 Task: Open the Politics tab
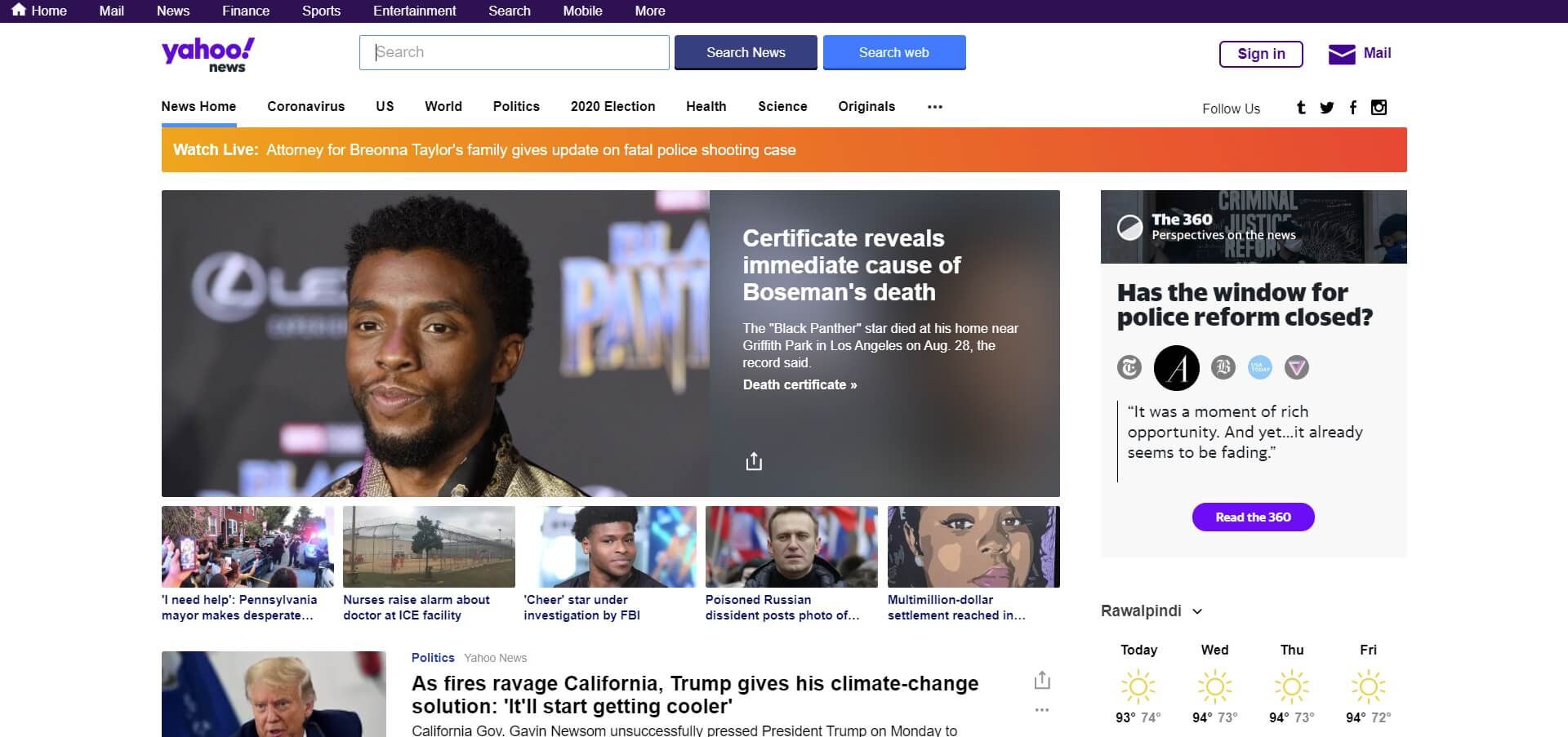516,107
